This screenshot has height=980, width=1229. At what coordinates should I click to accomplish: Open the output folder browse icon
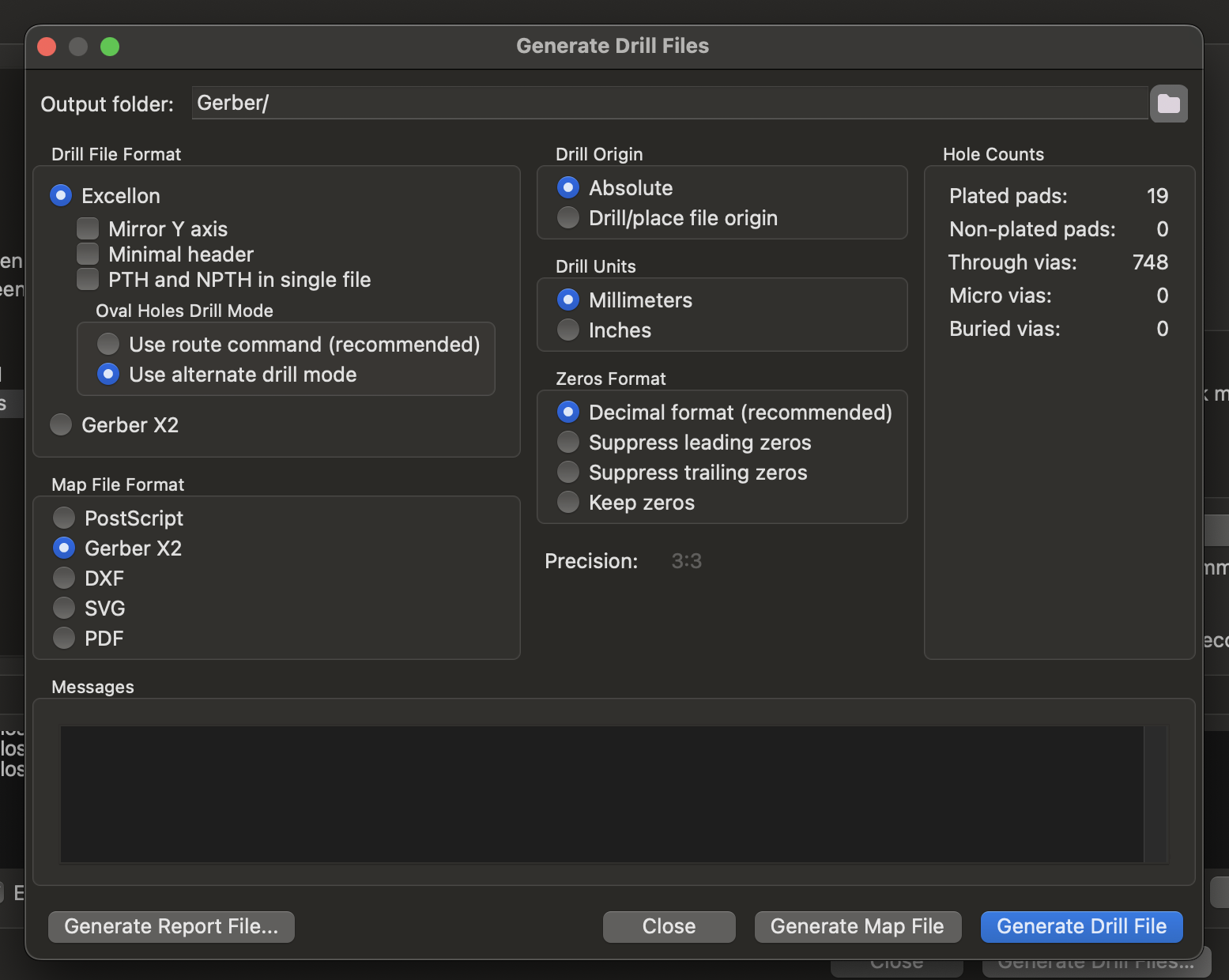(x=1168, y=104)
